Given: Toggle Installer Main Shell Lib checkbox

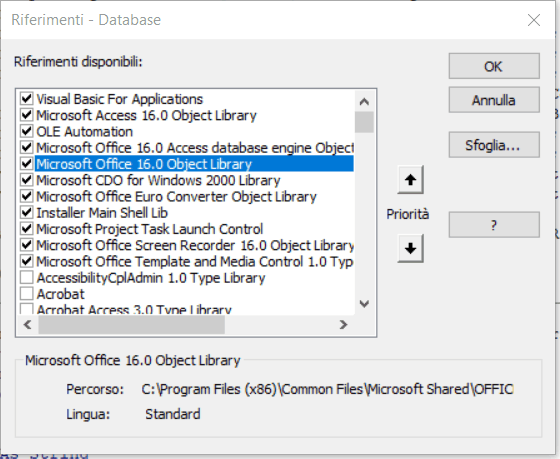Looking at the screenshot, I should point(27,213).
